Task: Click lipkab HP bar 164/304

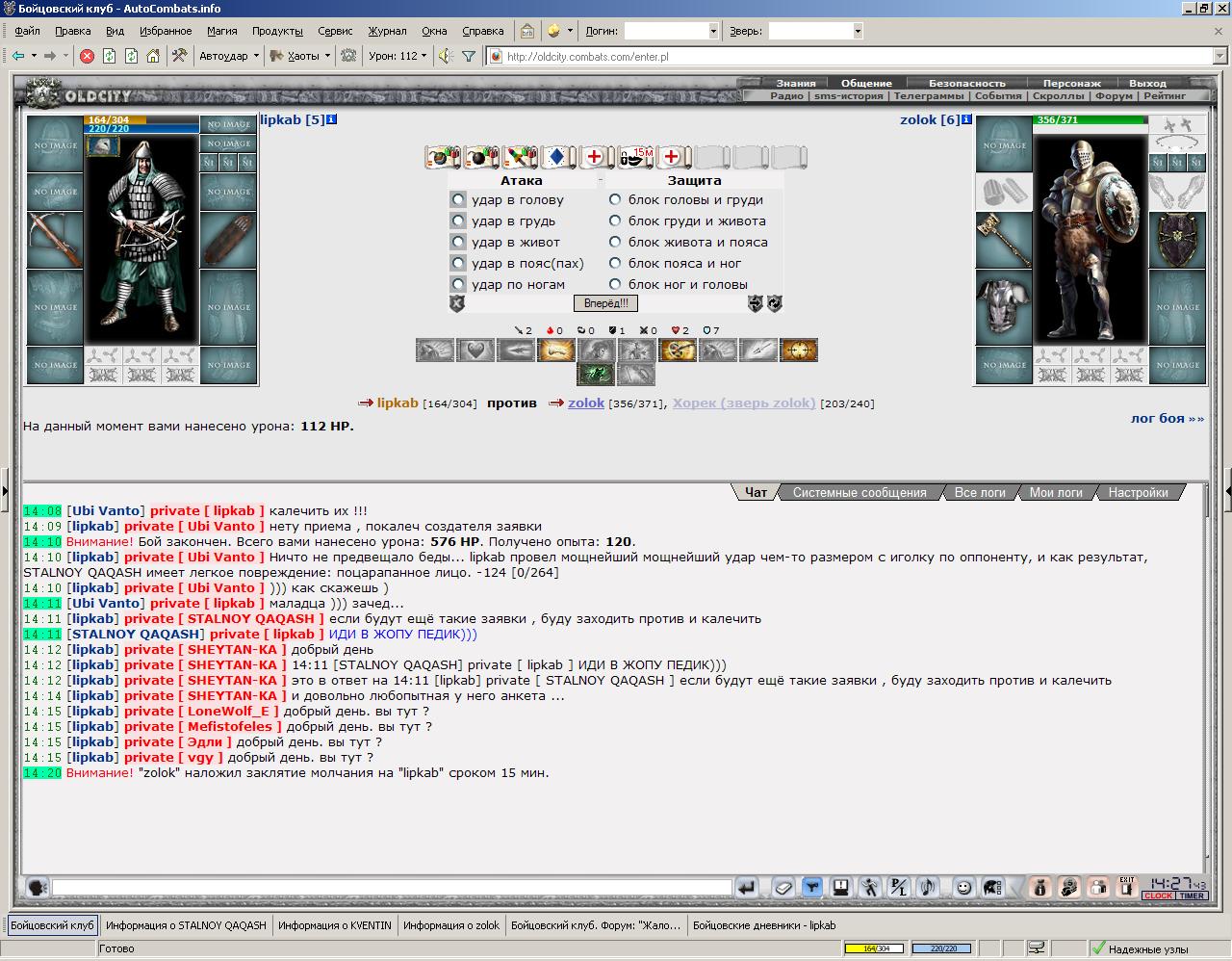Action: [x=141, y=120]
